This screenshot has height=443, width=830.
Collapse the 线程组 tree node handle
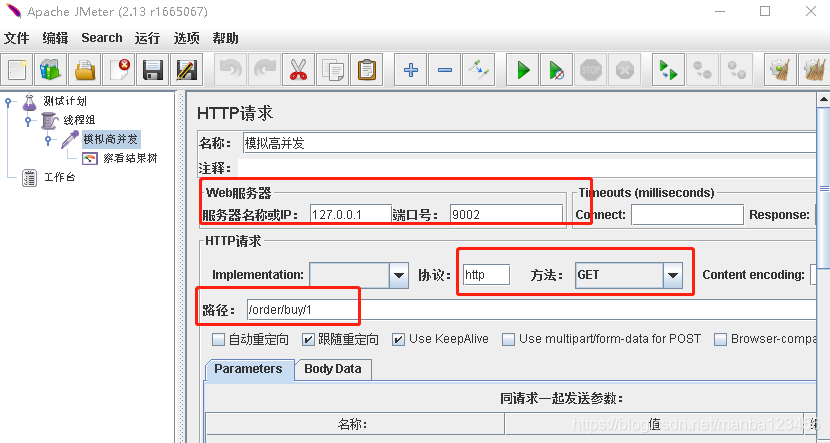coord(29,121)
